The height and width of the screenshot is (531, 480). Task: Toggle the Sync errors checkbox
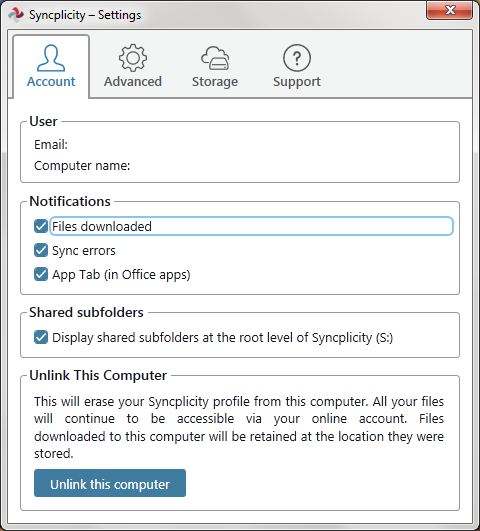[x=41, y=250]
